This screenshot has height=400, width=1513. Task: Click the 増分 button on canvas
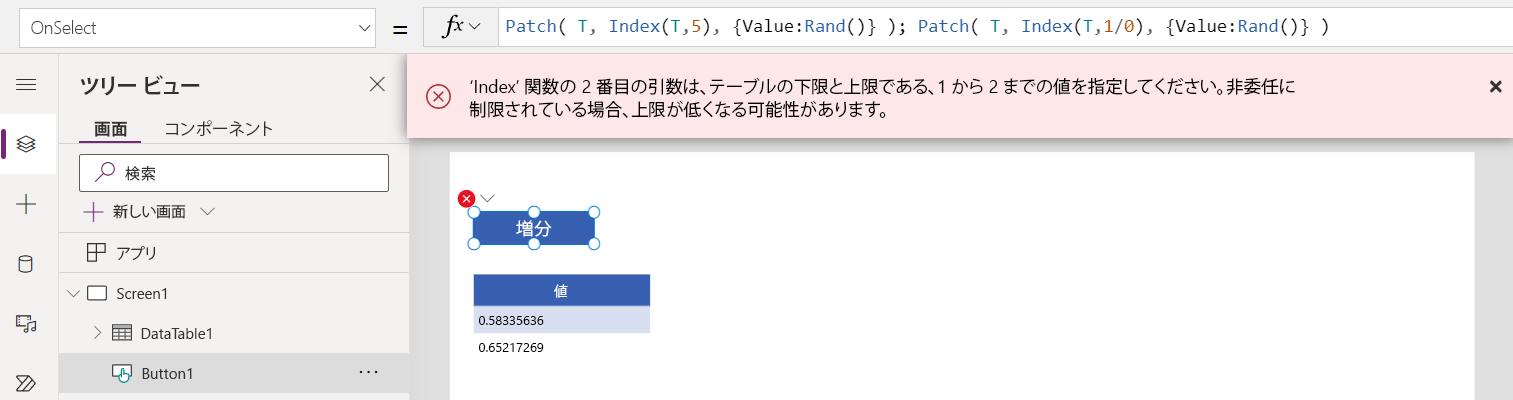[x=534, y=228]
